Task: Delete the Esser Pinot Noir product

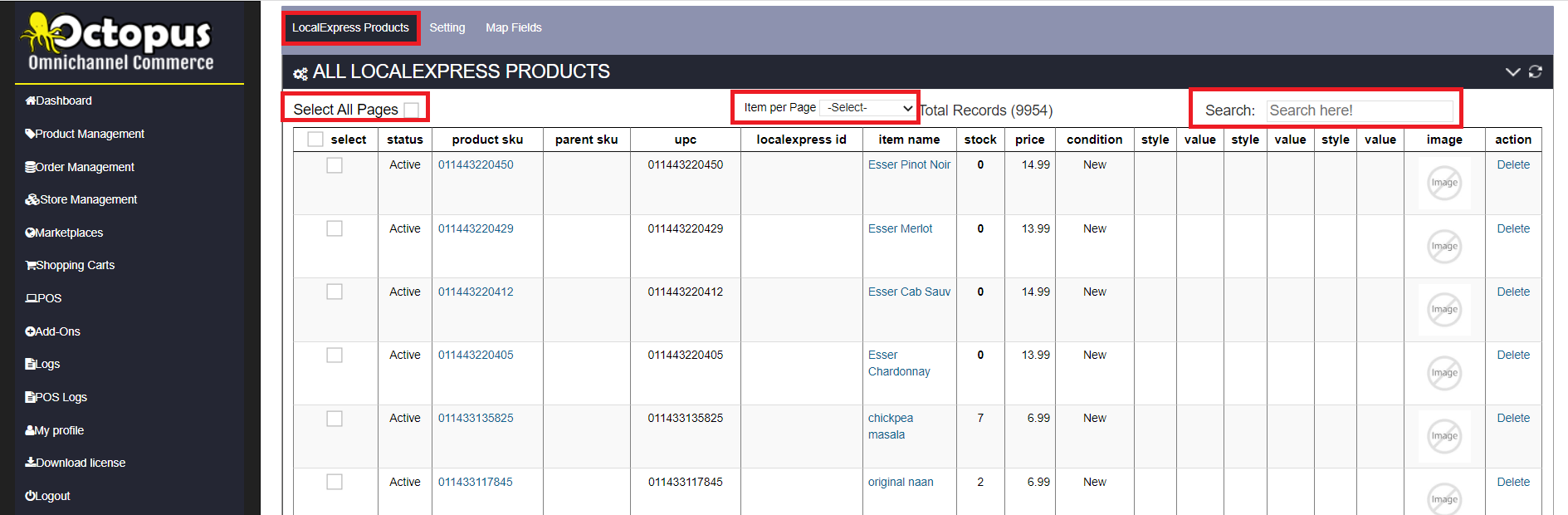Action: [x=1513, y=164]
